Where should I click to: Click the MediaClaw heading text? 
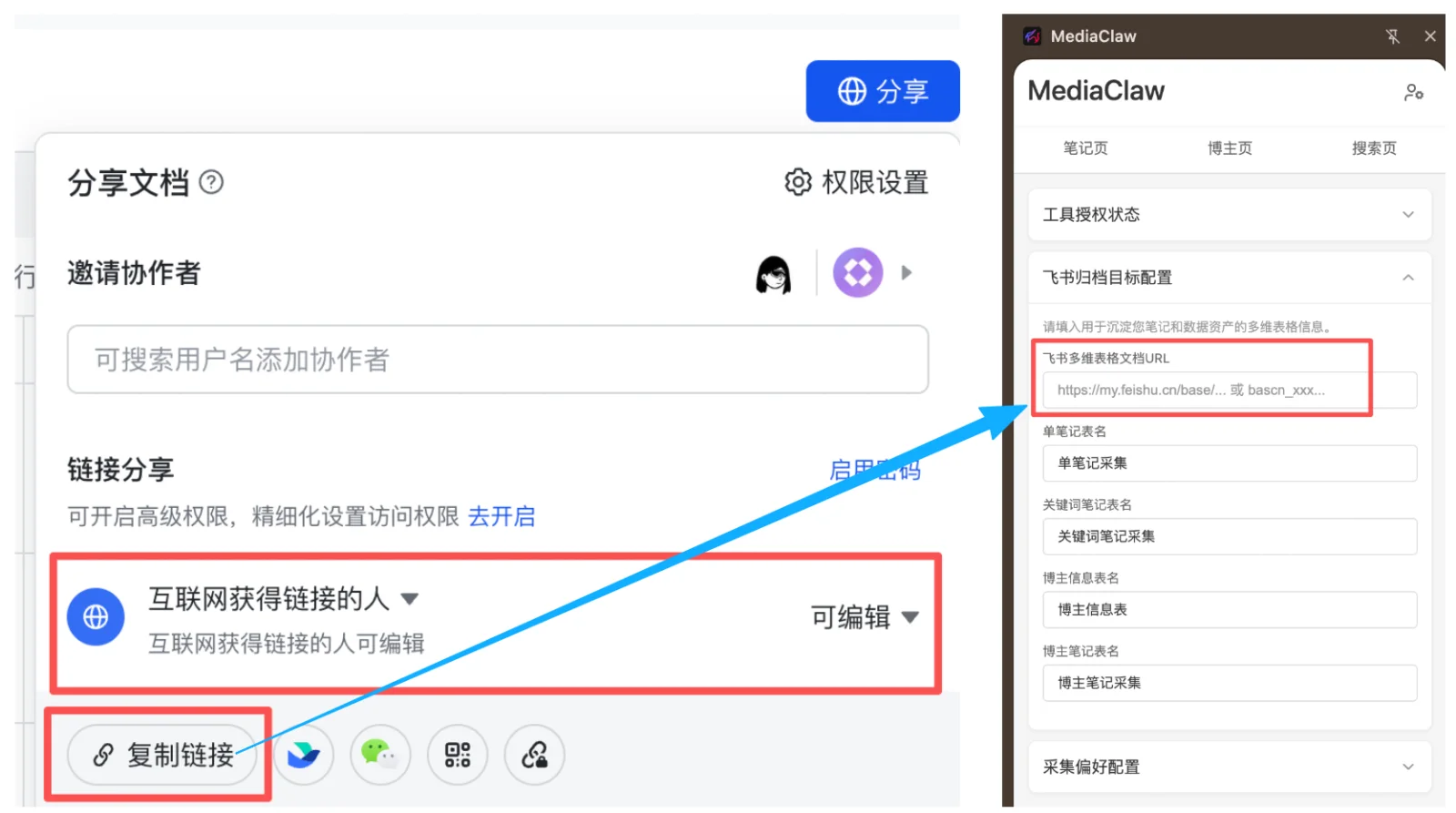coord(1096,91)
